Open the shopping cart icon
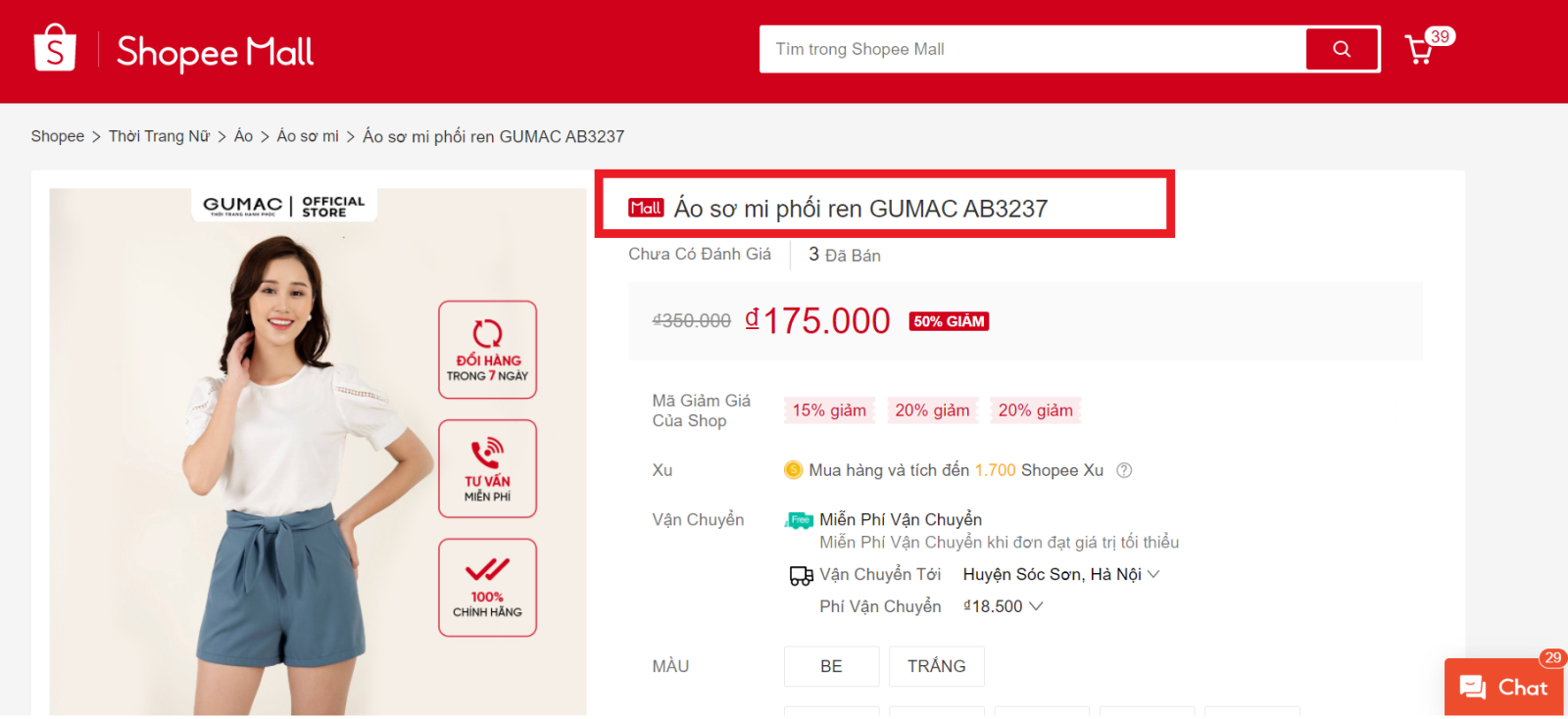Viewport: 1568px width, 719px height. click(1419, 50)
